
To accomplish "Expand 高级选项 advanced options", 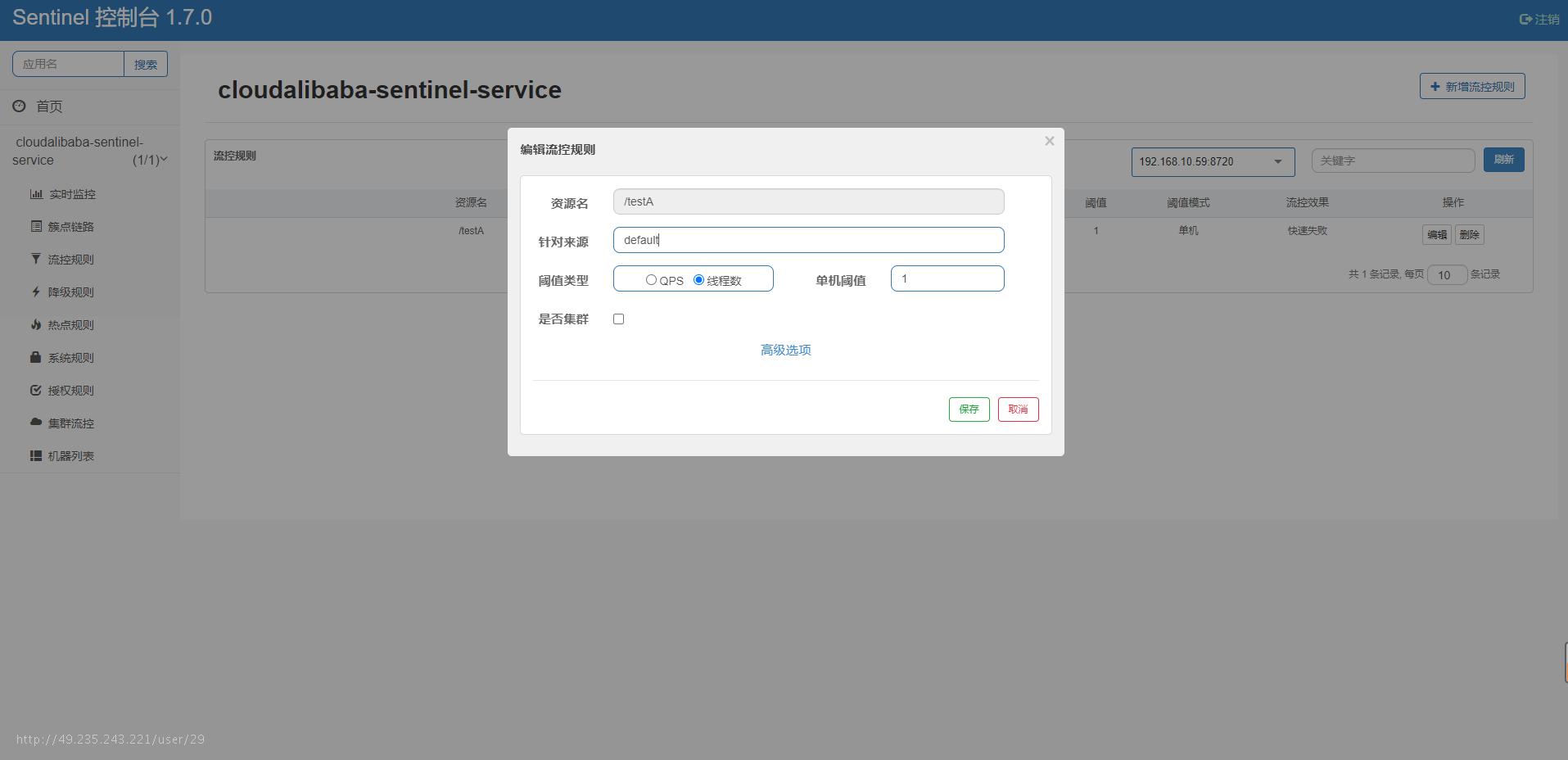I will click(786, 350).
